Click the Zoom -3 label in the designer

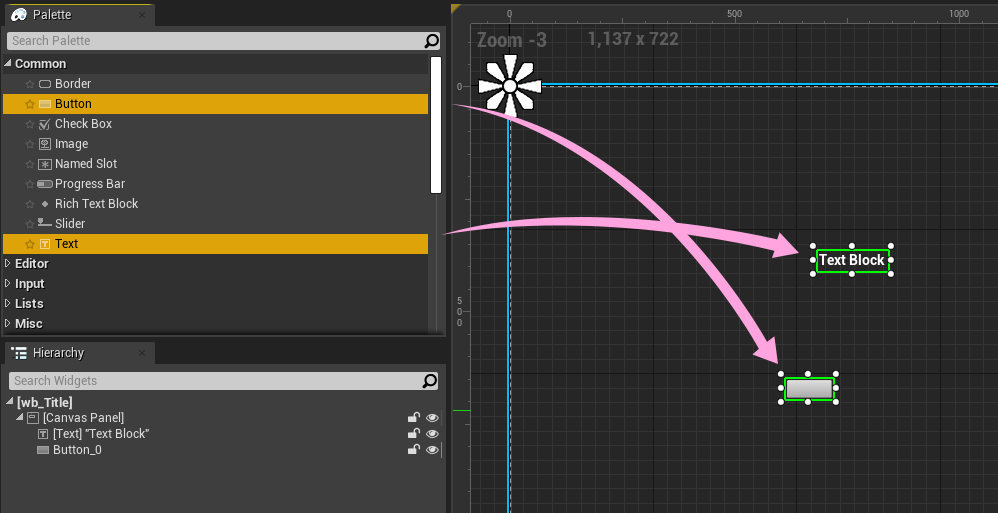pyautogui.click(x=512, y=40)
